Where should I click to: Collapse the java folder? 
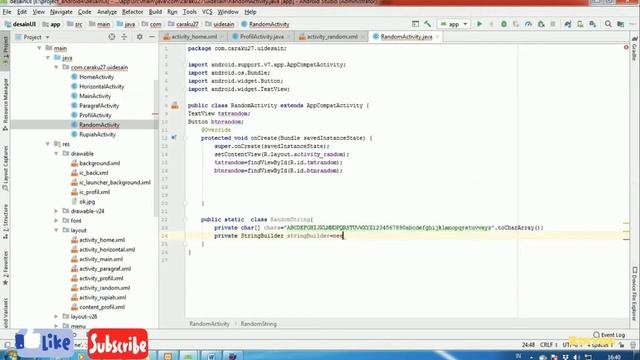click(48, 58)
